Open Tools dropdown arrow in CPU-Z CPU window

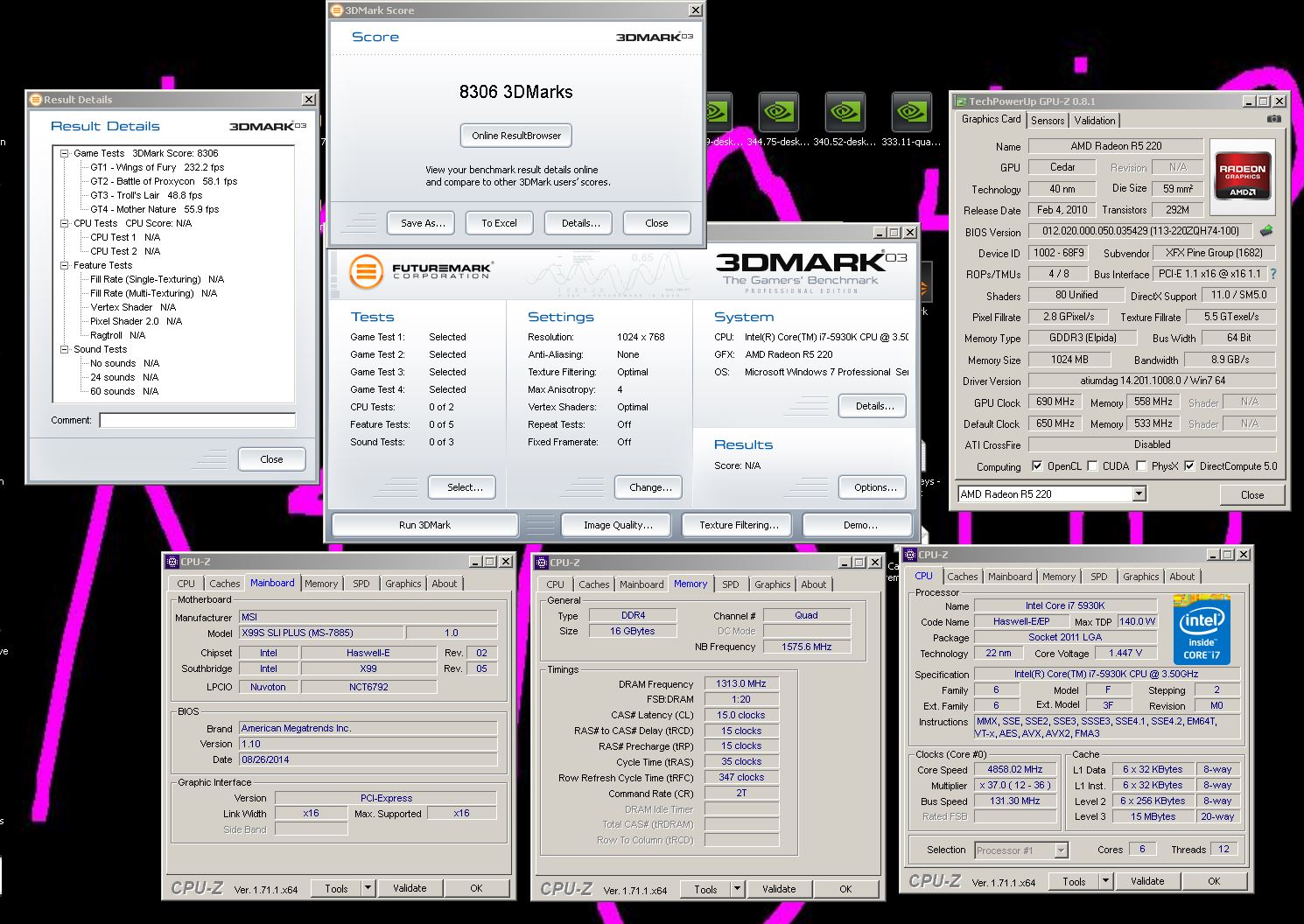click(1105, 881)
